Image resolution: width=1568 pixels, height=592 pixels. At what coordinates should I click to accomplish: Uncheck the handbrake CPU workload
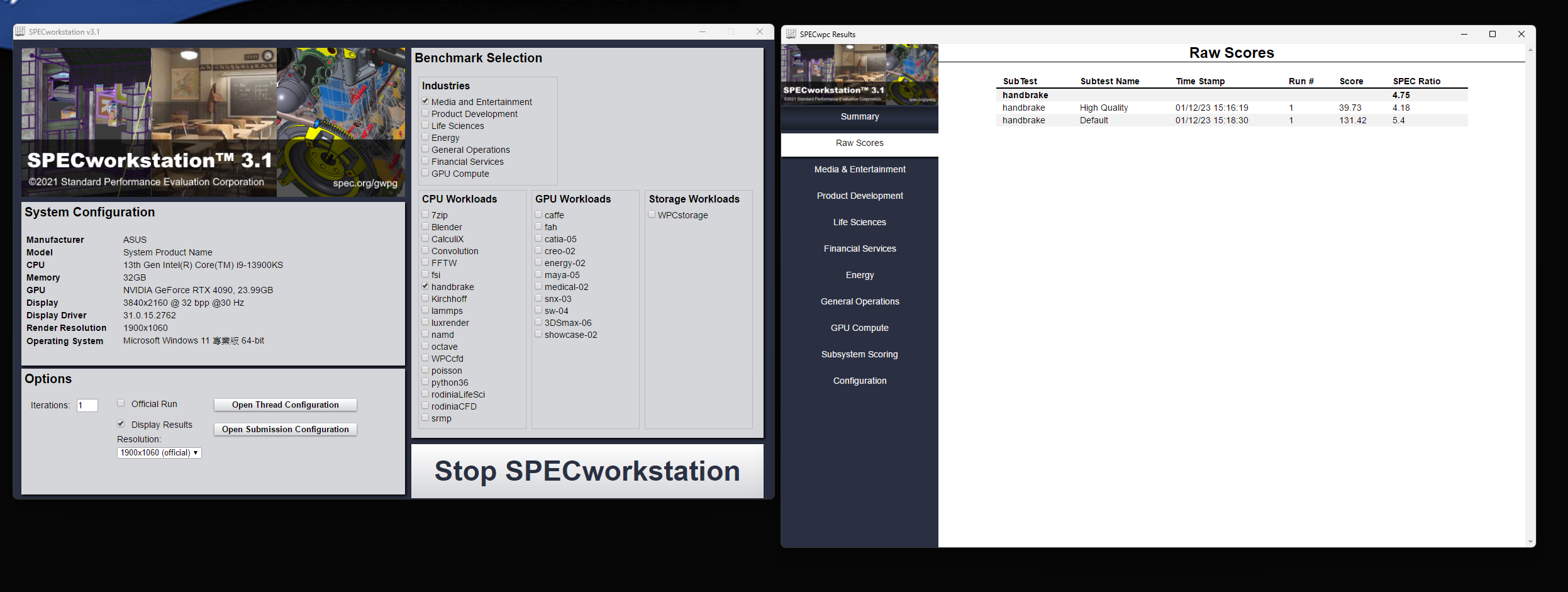coord(425,286)
